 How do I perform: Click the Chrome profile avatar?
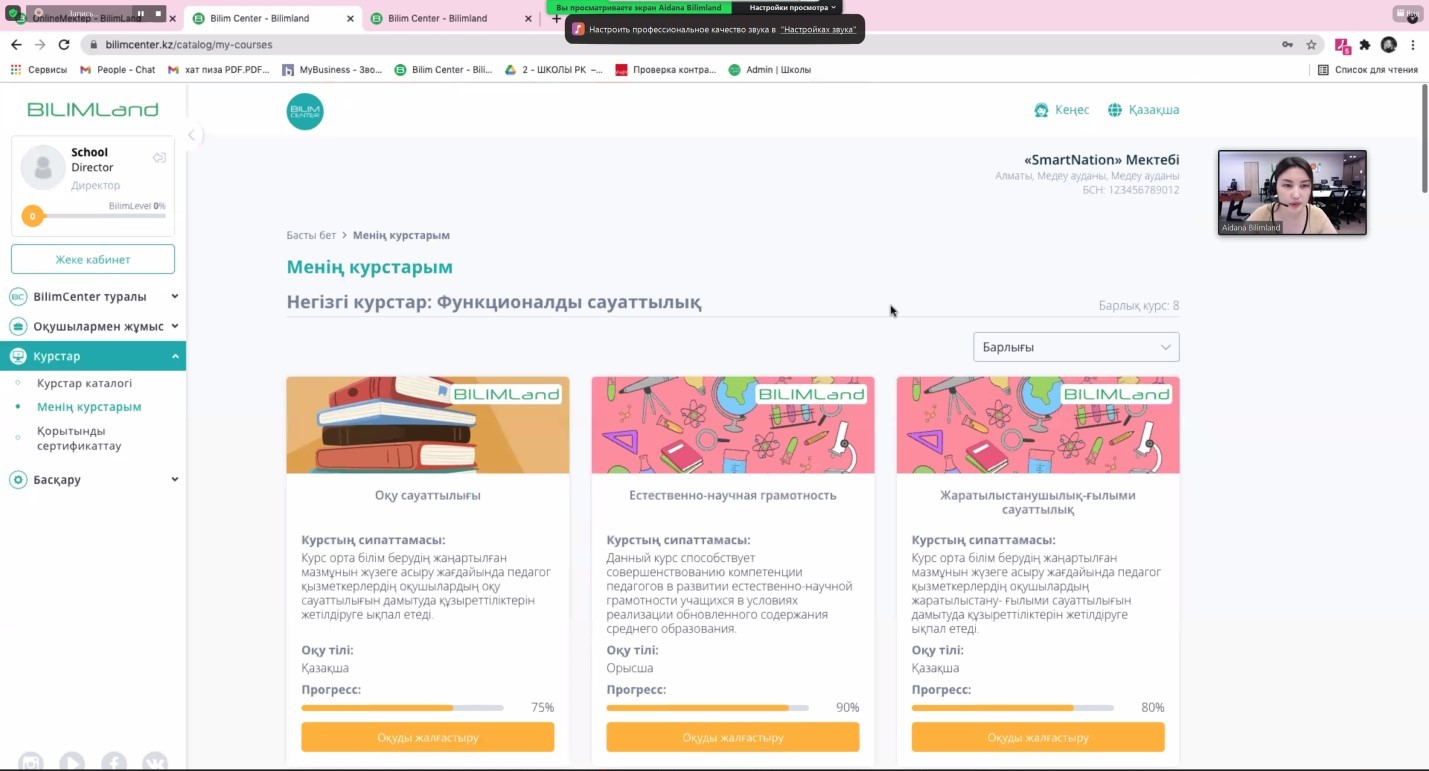pos(1389,45)
